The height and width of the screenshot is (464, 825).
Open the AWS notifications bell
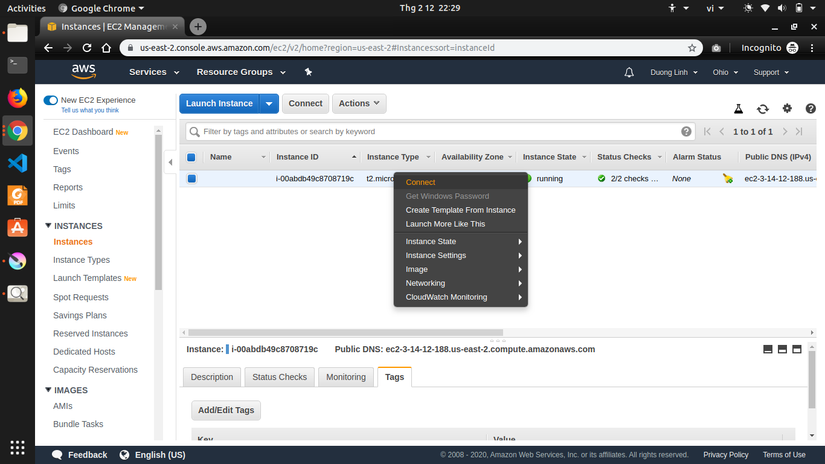(629, 73)
